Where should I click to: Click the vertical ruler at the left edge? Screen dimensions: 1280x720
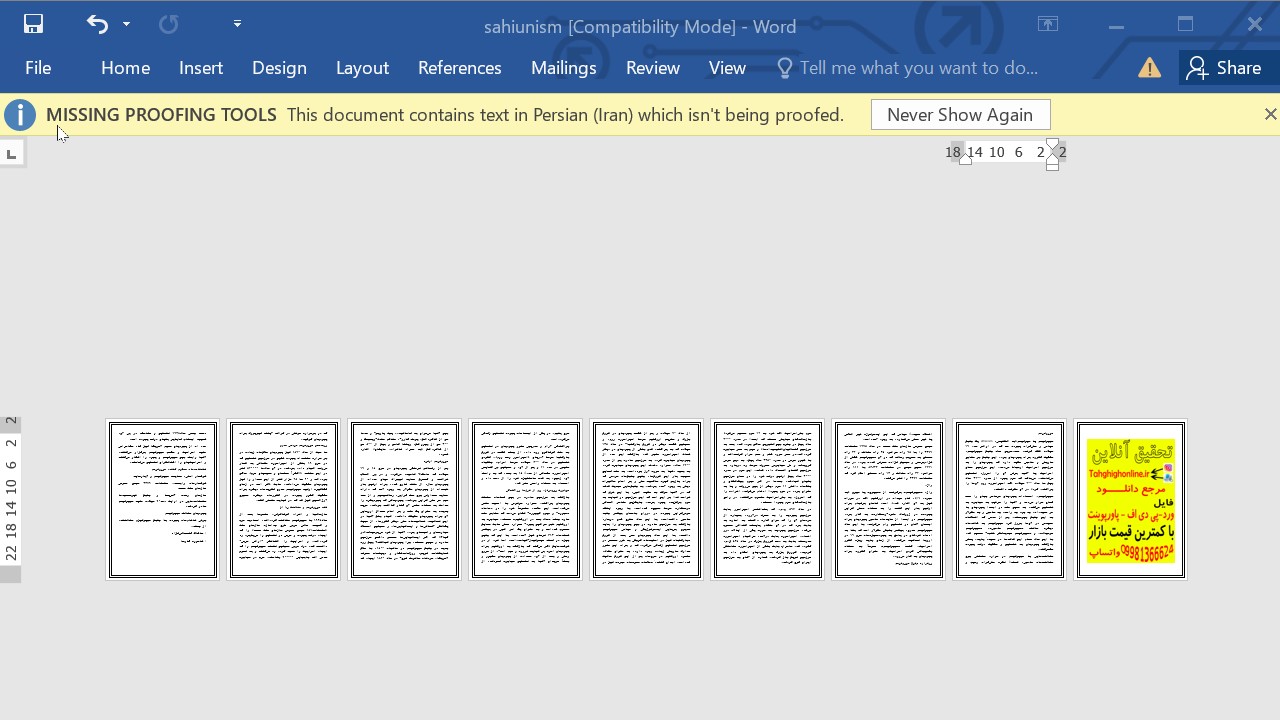[10, 498]
